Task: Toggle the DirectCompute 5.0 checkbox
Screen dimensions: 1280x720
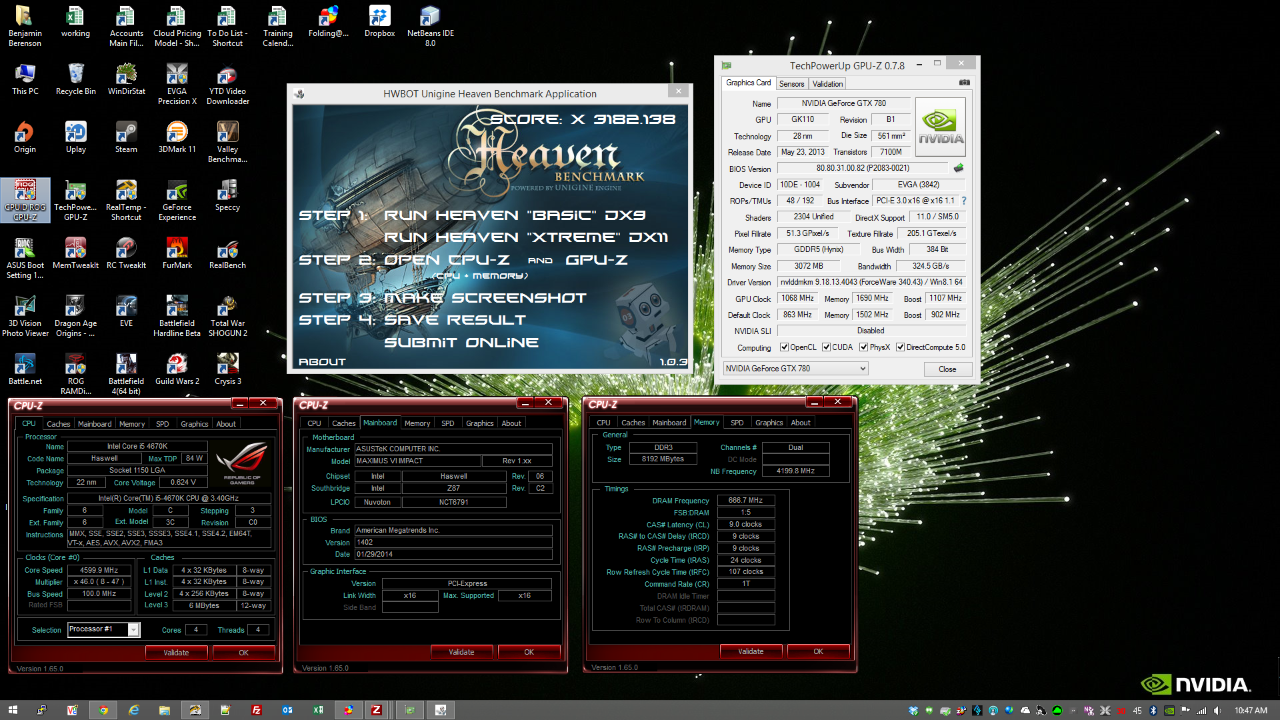Action: pos(900,347)
